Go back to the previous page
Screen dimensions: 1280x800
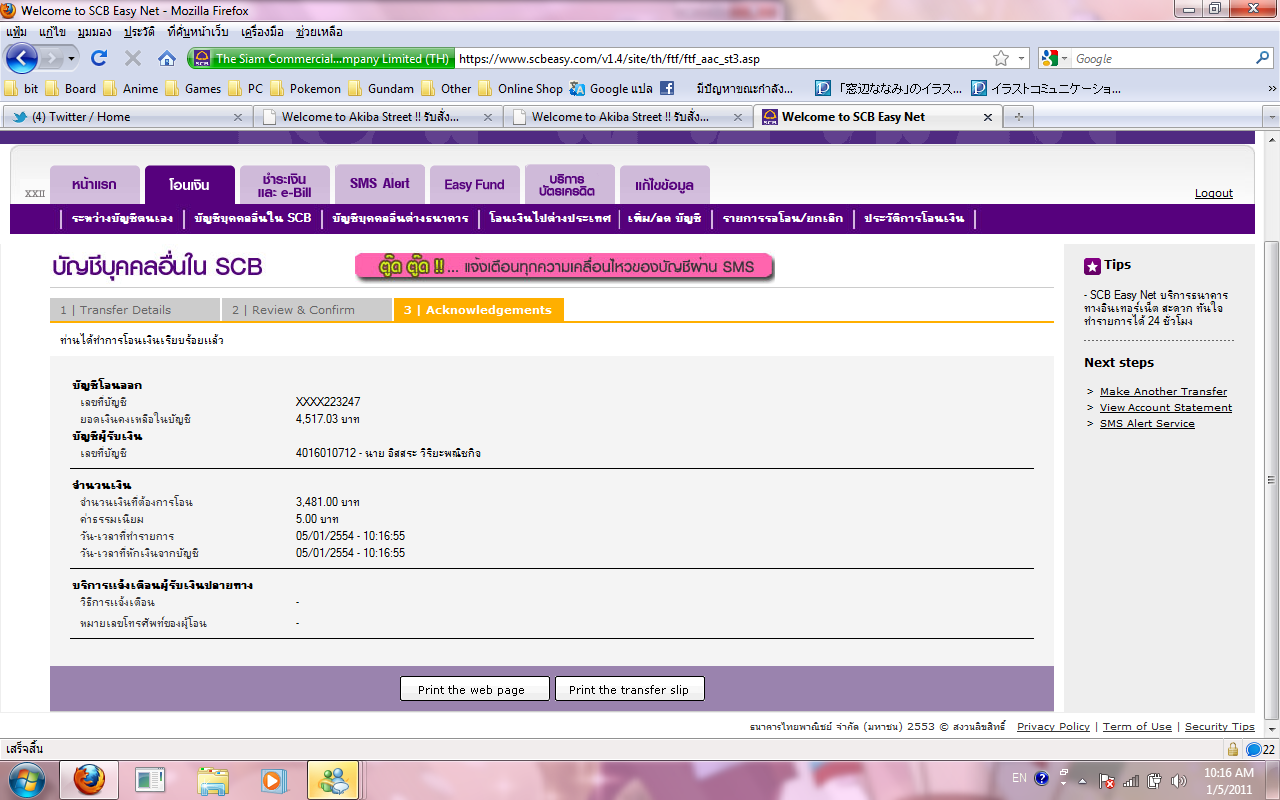[21, 58]
